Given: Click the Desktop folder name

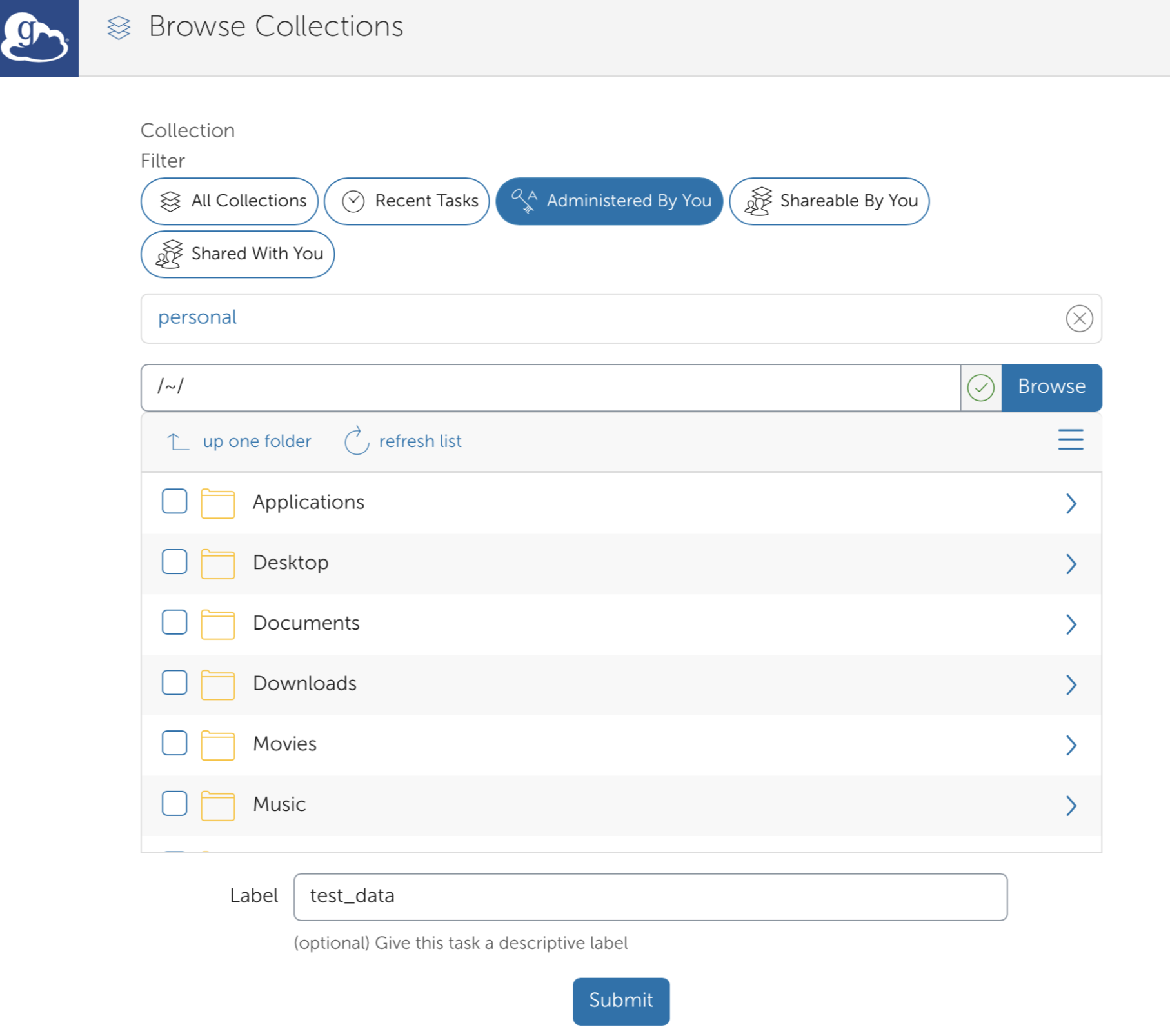Looking at the screenshot, I should pyautogui.click(x=291, y=563).
